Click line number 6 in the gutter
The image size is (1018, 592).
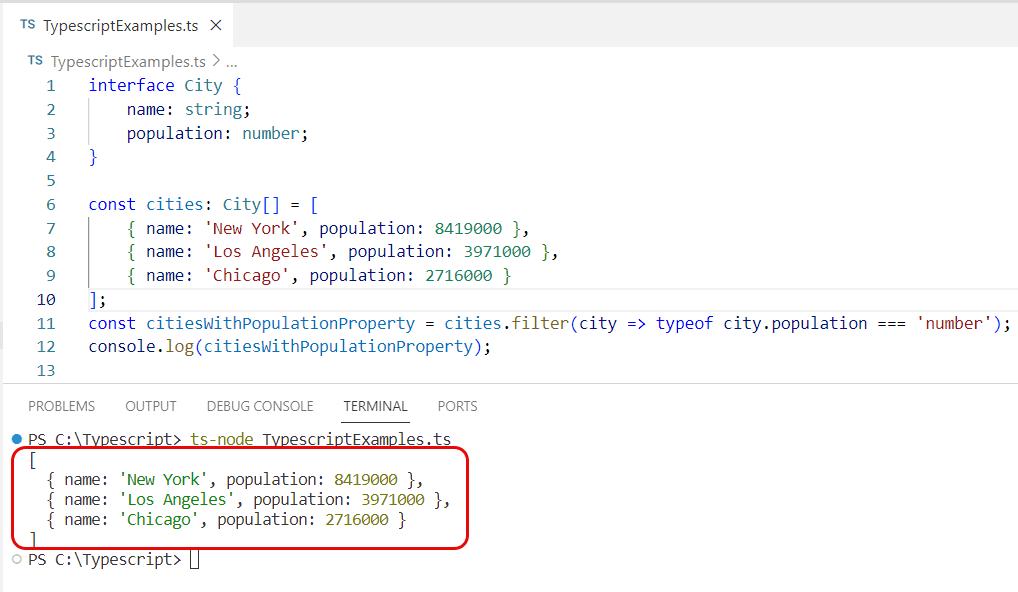click(x=51, y=205)
